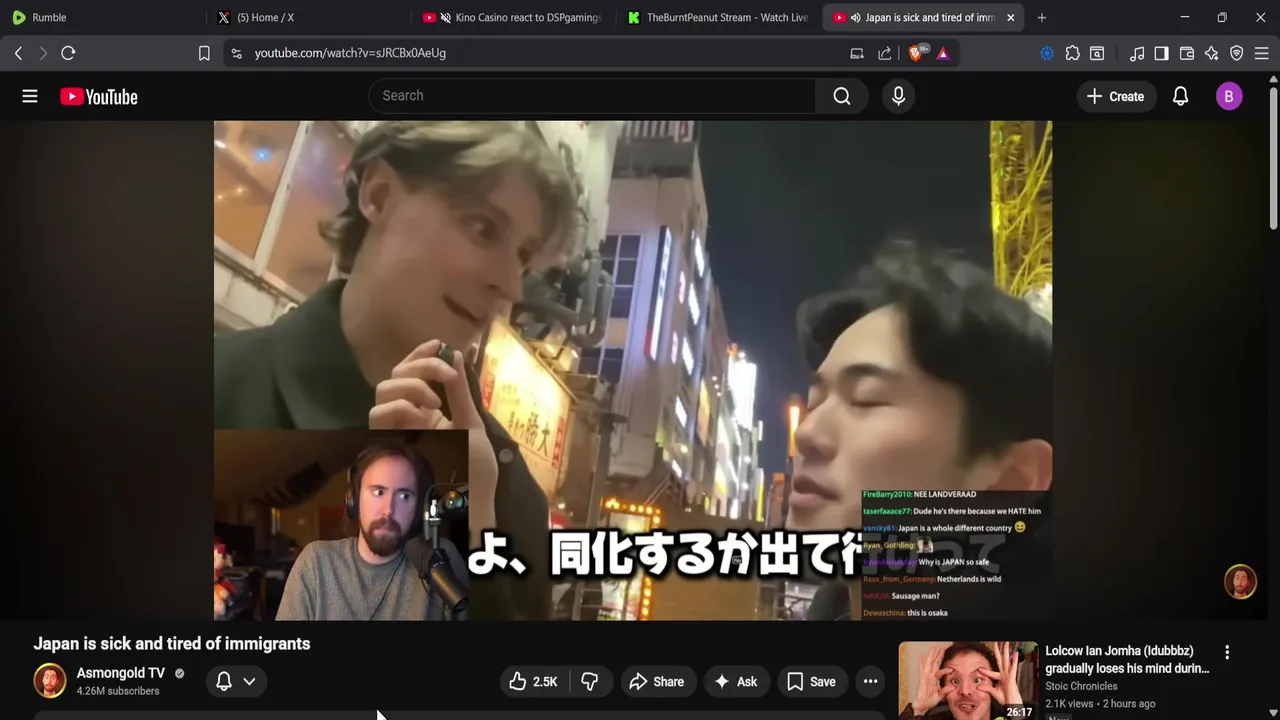Like the video (2.5K)
The width and height of the screenshot is (1280, 720).
pyautogui.click(x=533, y=682)
